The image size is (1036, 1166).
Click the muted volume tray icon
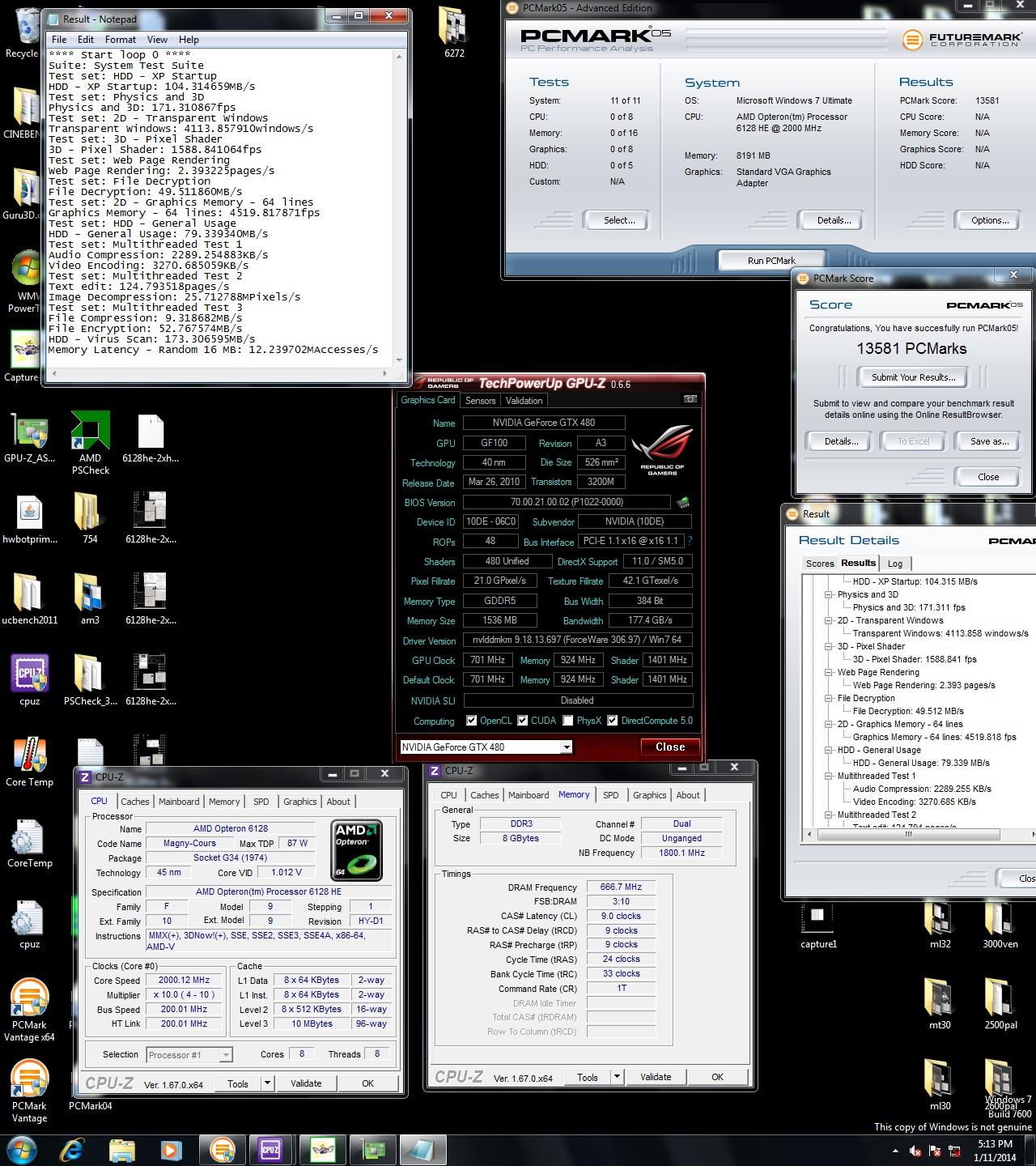click(915, 1151)
